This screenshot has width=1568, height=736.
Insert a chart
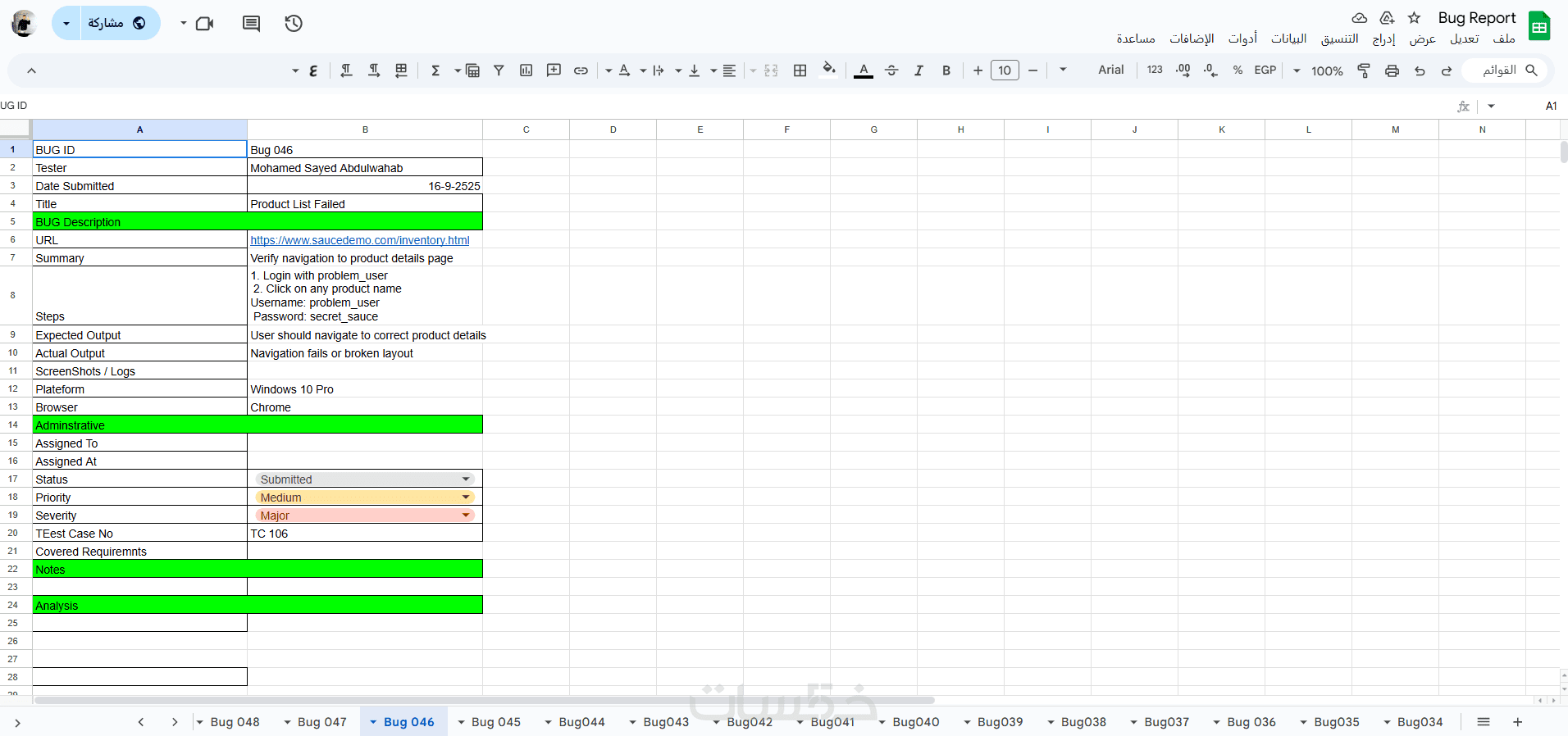point(526,70)
